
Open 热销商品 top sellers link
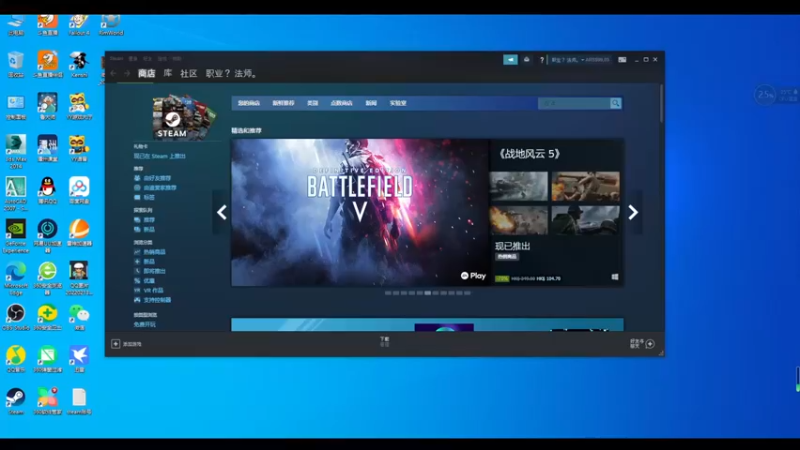[x=154, y=252]
